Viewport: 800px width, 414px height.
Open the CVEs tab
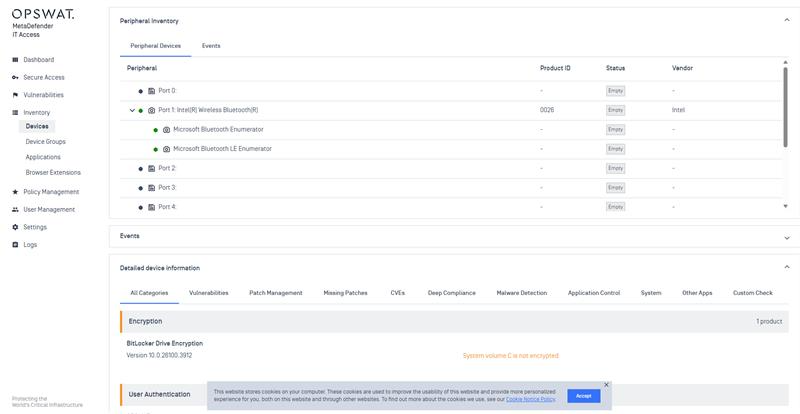click(x=397, y=293)
